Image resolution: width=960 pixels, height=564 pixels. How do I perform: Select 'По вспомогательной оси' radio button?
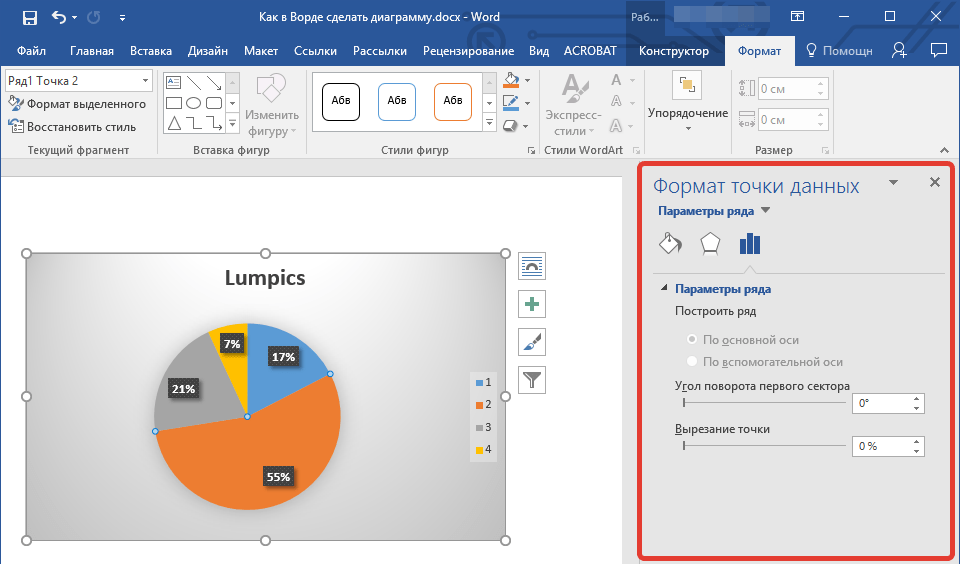(690, 362)
